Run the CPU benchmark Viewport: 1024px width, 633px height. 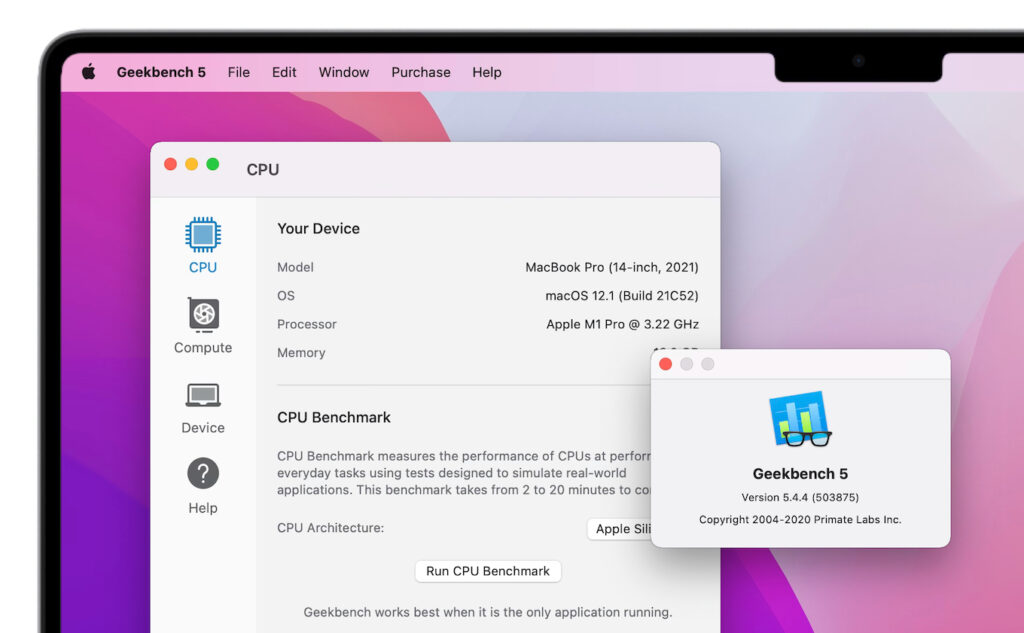pyautogui.click(x=487, y=571)
